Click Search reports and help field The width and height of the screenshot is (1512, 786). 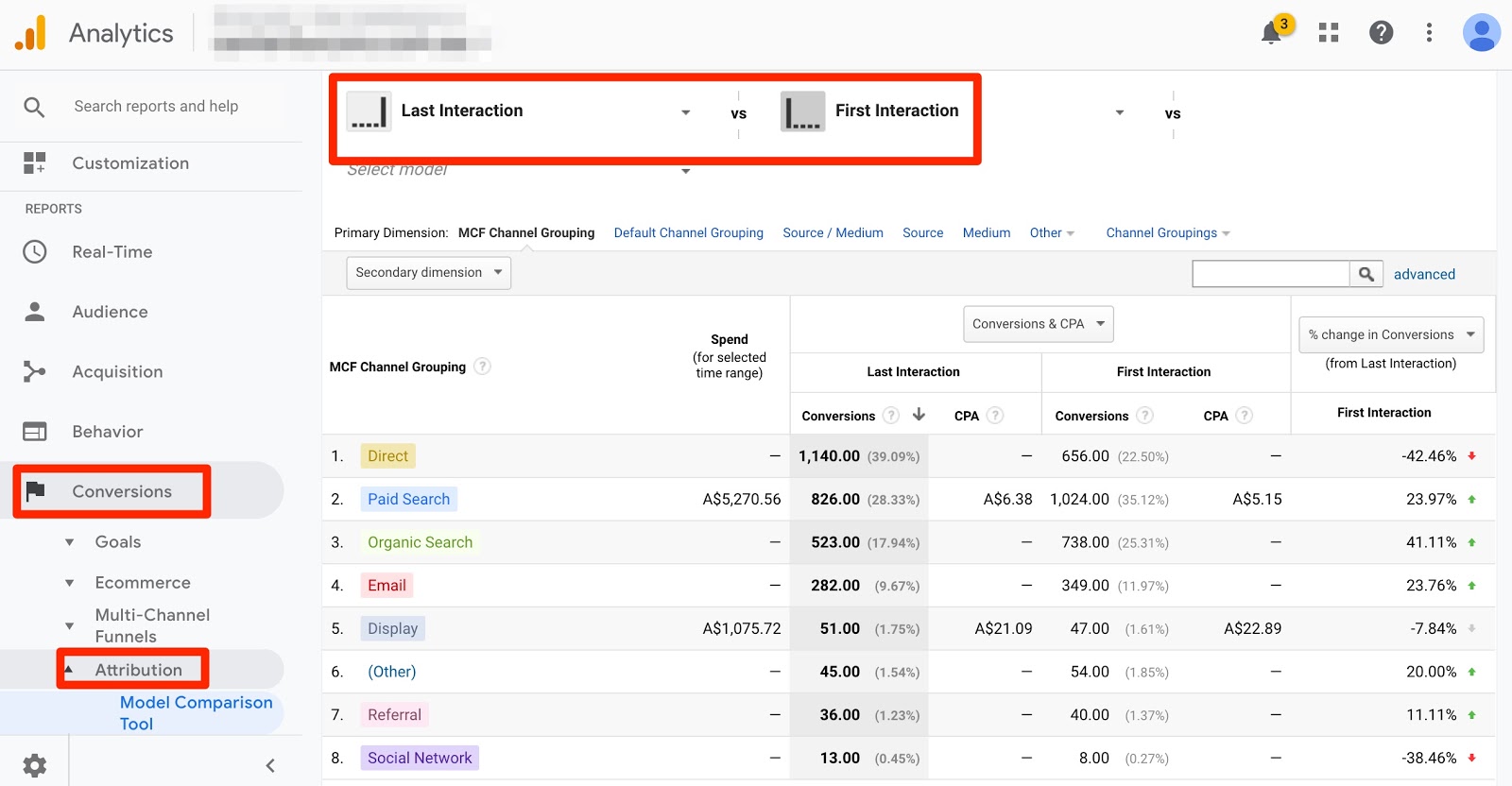point(156,107)
